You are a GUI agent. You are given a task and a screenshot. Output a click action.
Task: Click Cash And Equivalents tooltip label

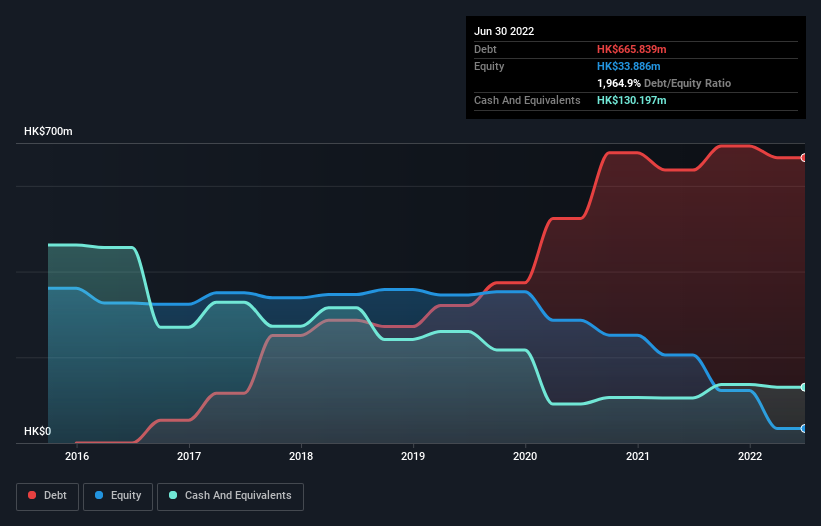[527, 100]
